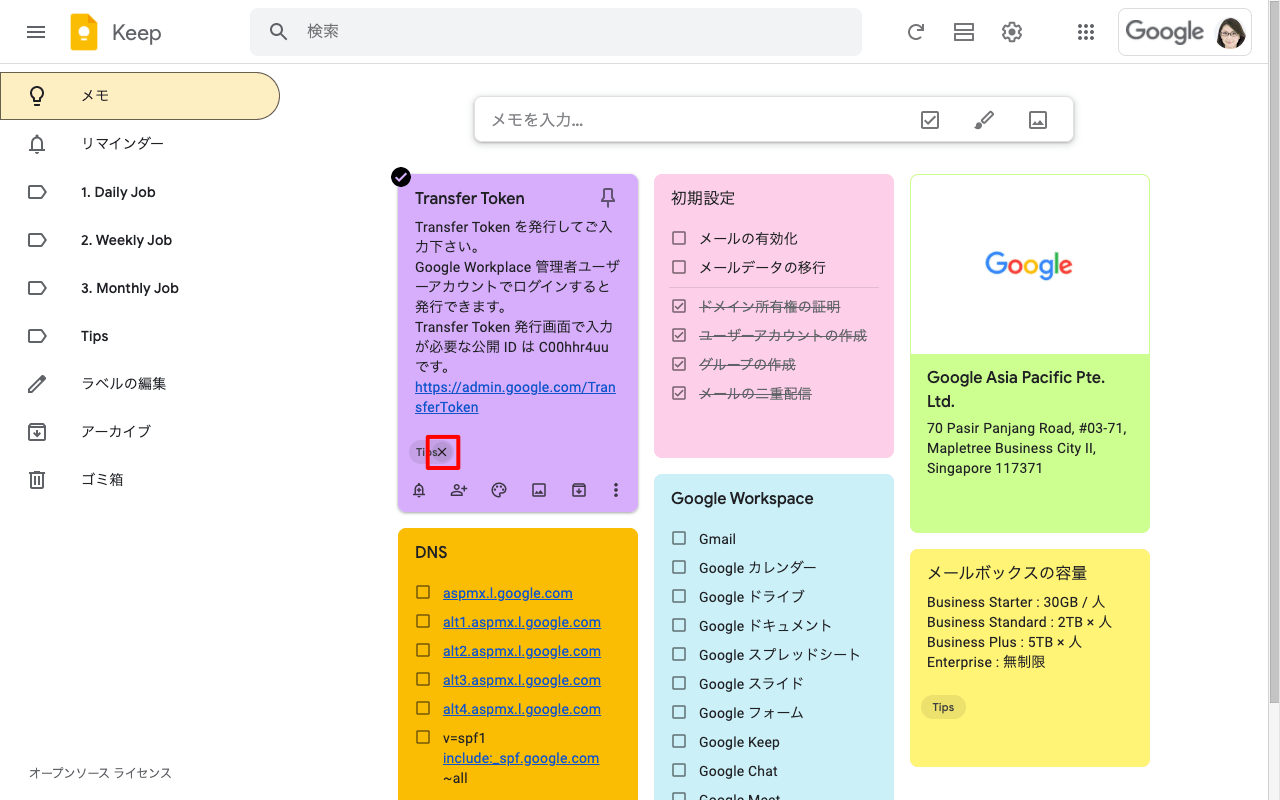Open the settings gear menu
This screenshot has width=1280, height=800.
(1012, 32)
